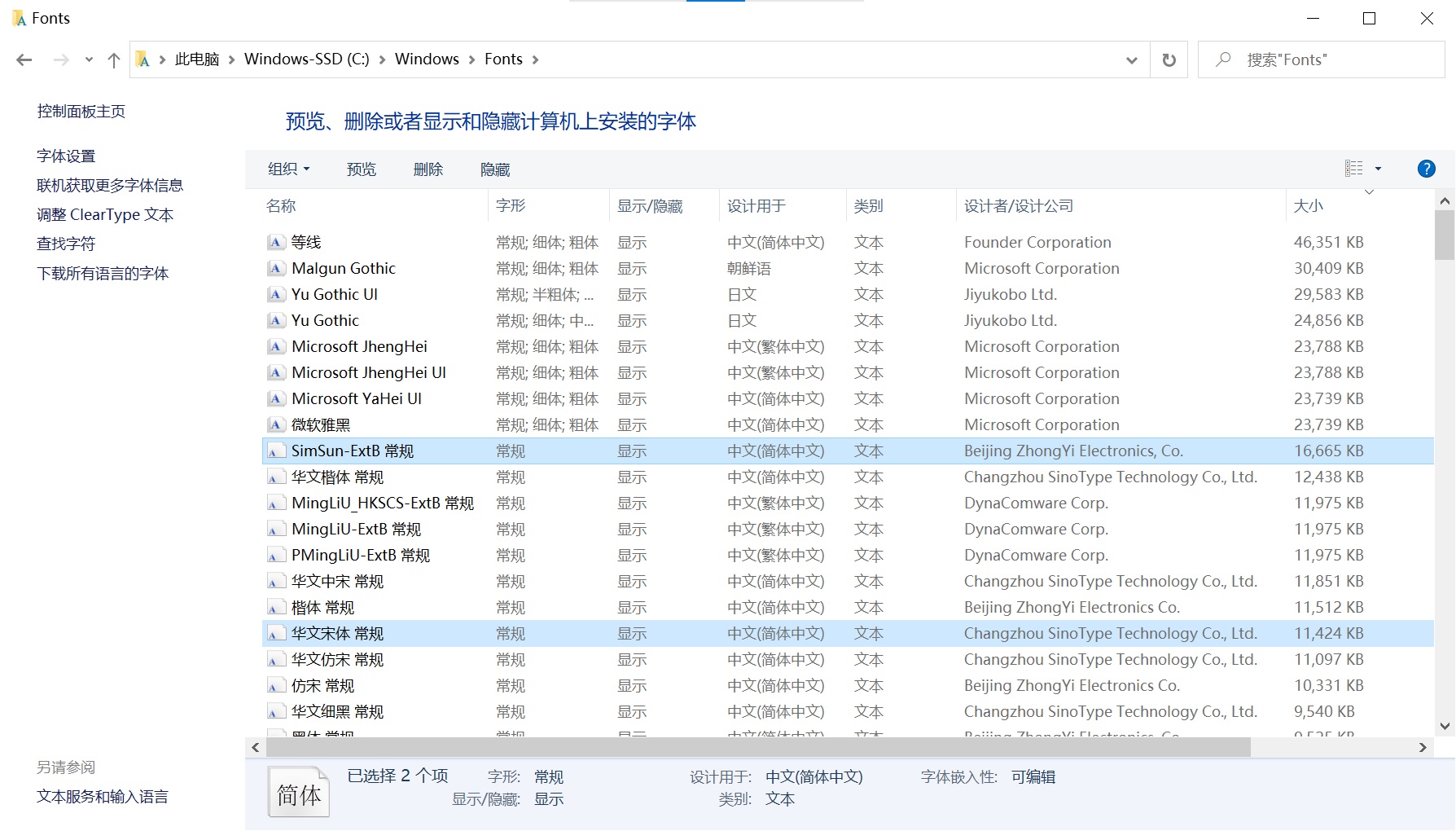The image size is (1456, 831).
Task: Select MingLiU-ExtB 常规 font icon
Action: [x=276, y=530]
